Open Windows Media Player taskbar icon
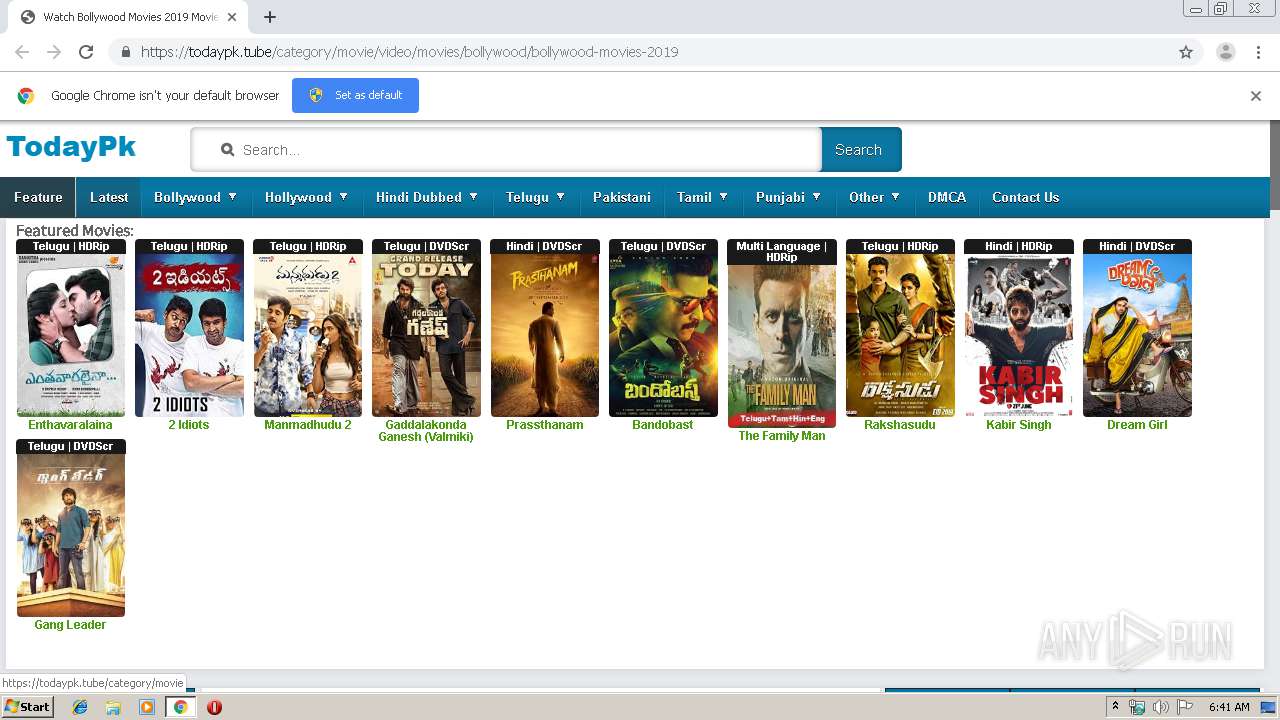The image size is (1280, 720). 147,707
